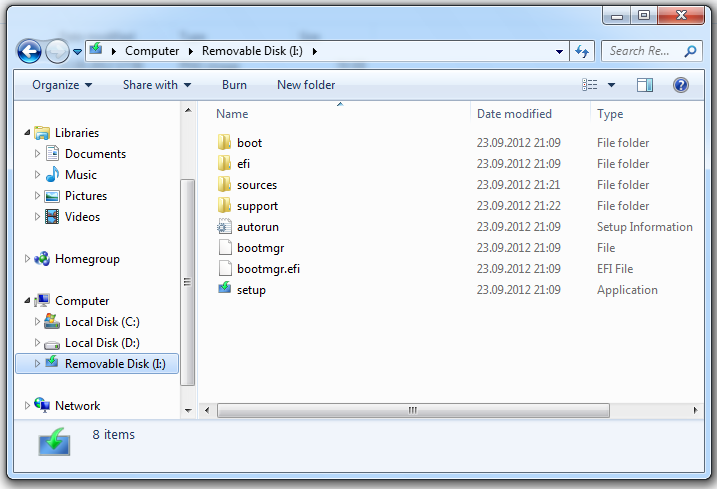Focus the Search Removable Disk box
Image resolution: width=717 pixels, height=489 pixels.
(652, 51)
